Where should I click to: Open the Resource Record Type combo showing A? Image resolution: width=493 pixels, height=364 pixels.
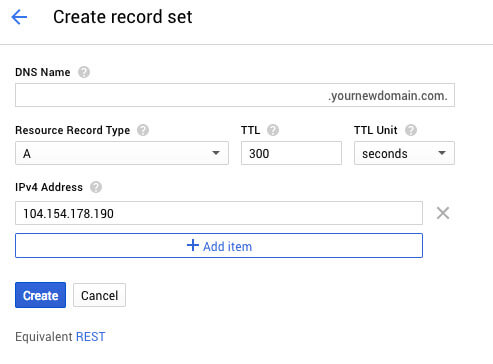pyautogui.click(x=122, y=153)
